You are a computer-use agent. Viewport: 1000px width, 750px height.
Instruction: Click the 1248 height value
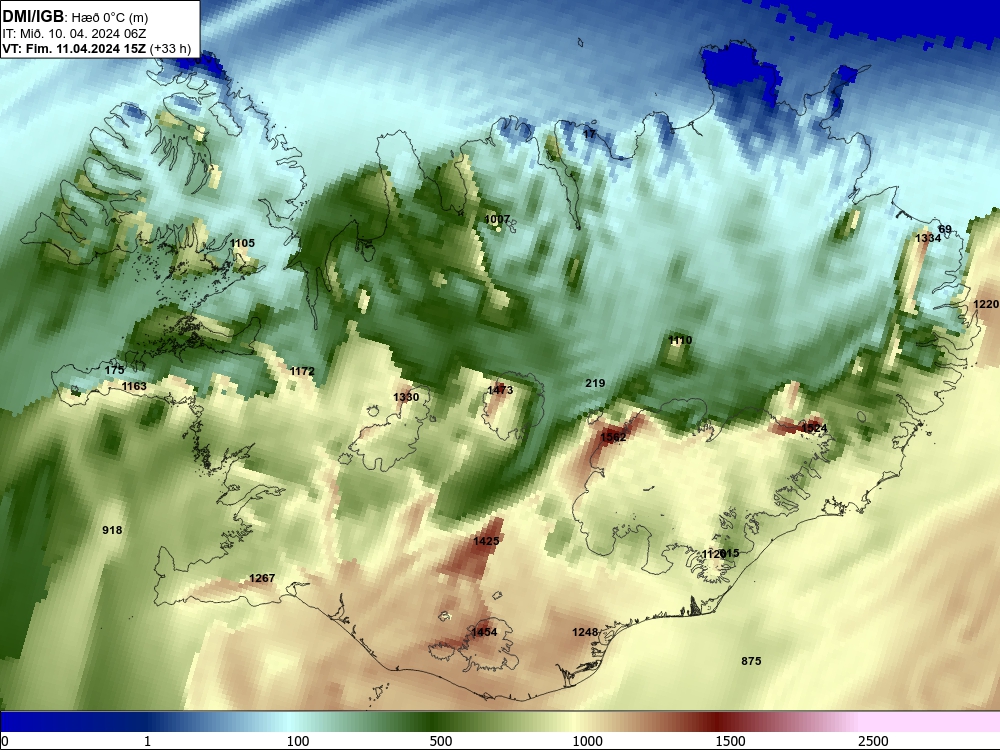(x=585, y=632)
